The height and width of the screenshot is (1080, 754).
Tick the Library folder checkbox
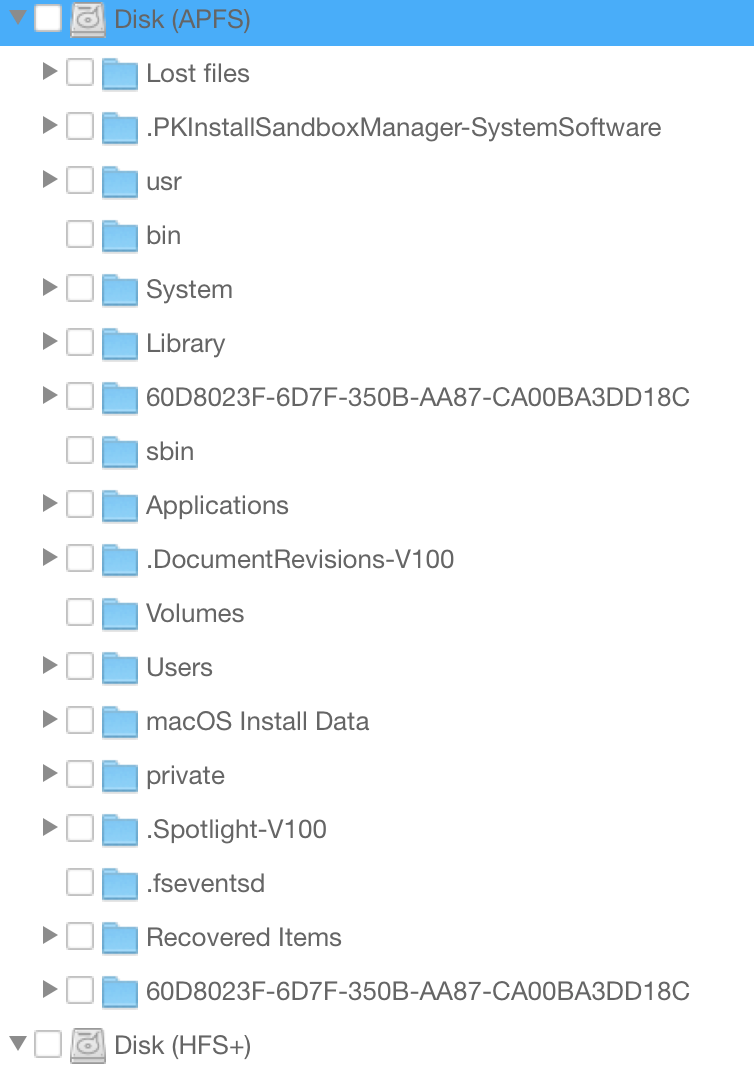point(80,343)
